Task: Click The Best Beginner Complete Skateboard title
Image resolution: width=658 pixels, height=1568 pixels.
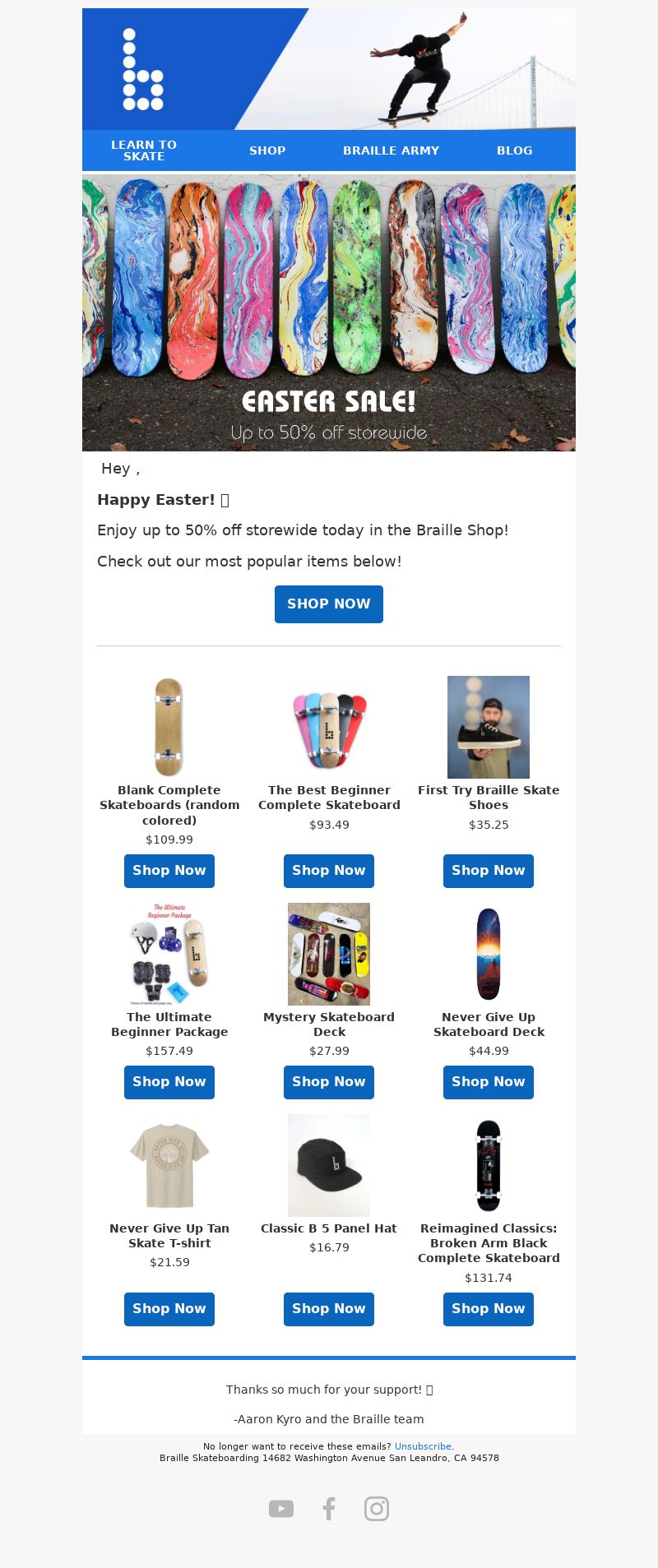Action: click(x=329, y=798)
